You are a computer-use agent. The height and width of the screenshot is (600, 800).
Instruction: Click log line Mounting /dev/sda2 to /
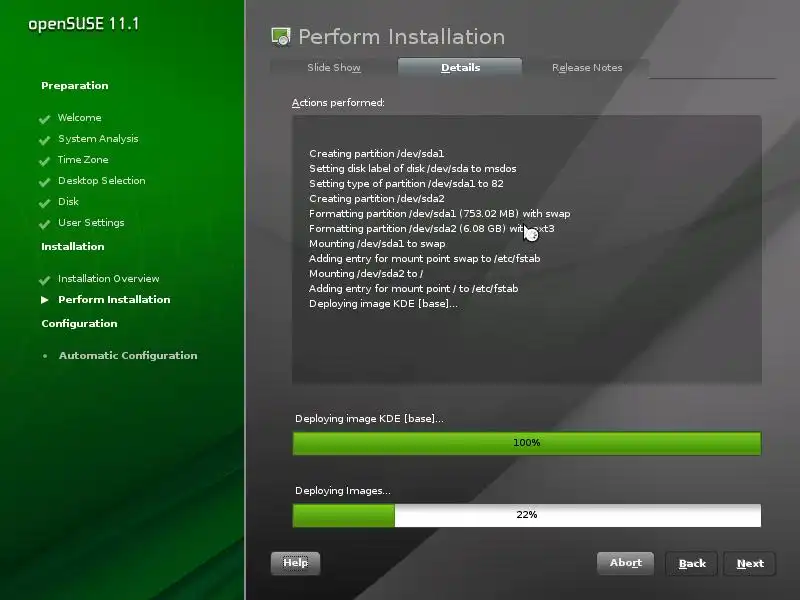366,273
